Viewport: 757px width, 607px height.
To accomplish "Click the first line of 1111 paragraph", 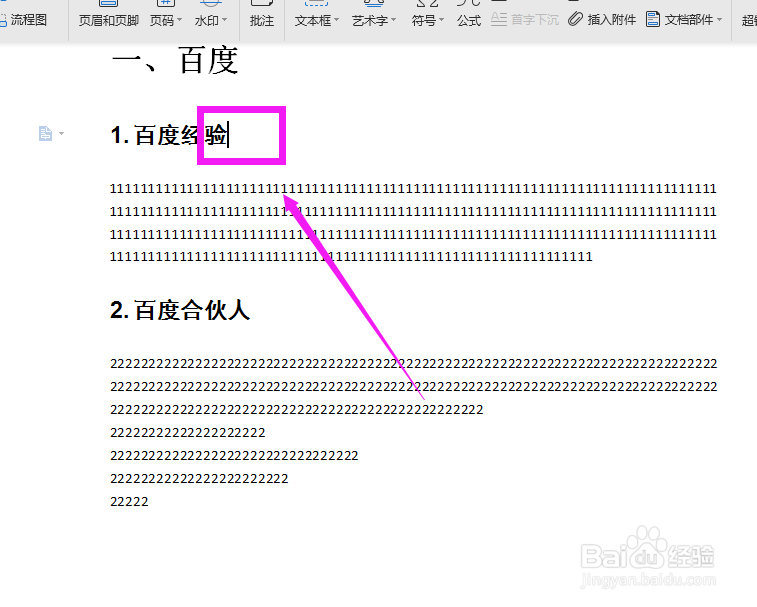I will pyautogui.click(x=413, y=188).
